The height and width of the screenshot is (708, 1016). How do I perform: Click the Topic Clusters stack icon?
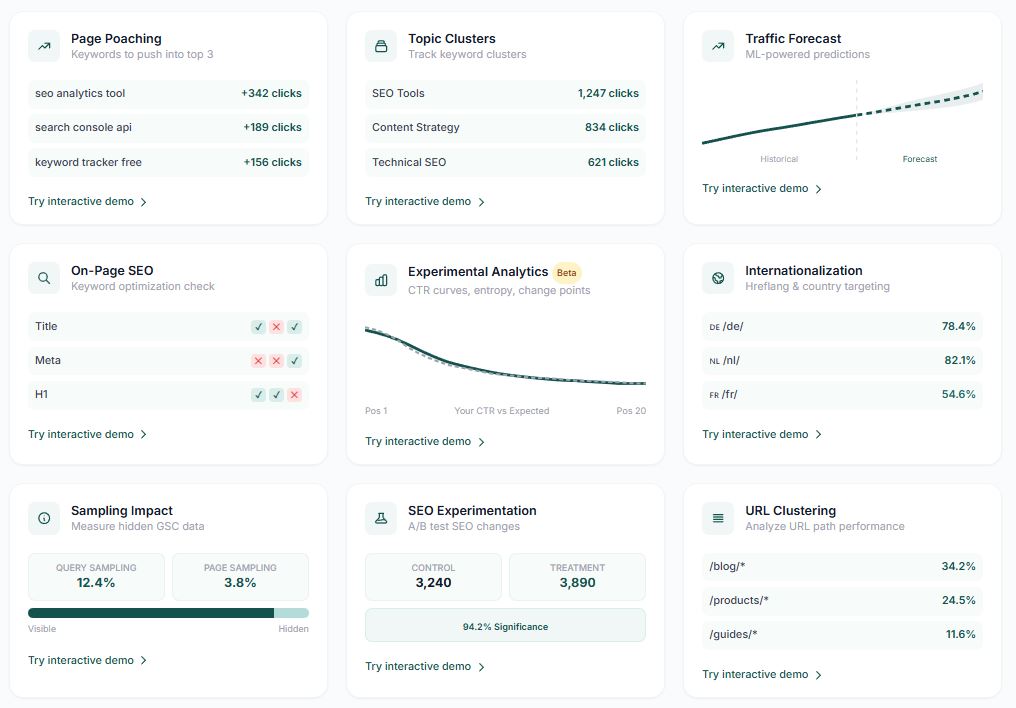381,46
